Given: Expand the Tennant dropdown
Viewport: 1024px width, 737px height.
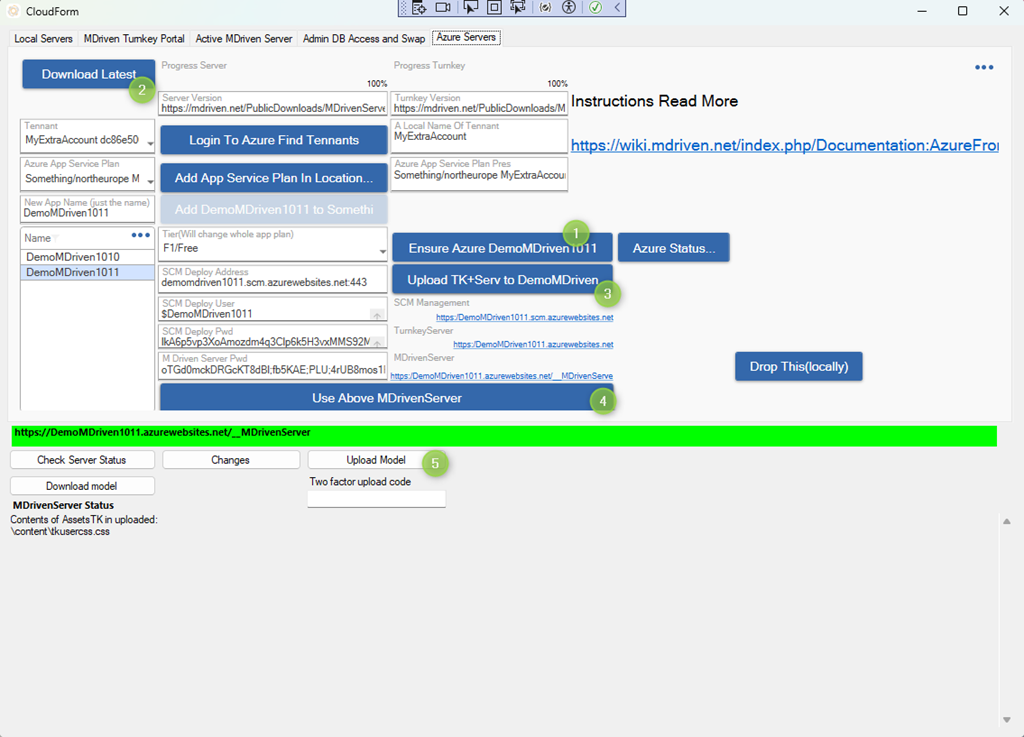Looking at the screenshot, I should 150,143.
